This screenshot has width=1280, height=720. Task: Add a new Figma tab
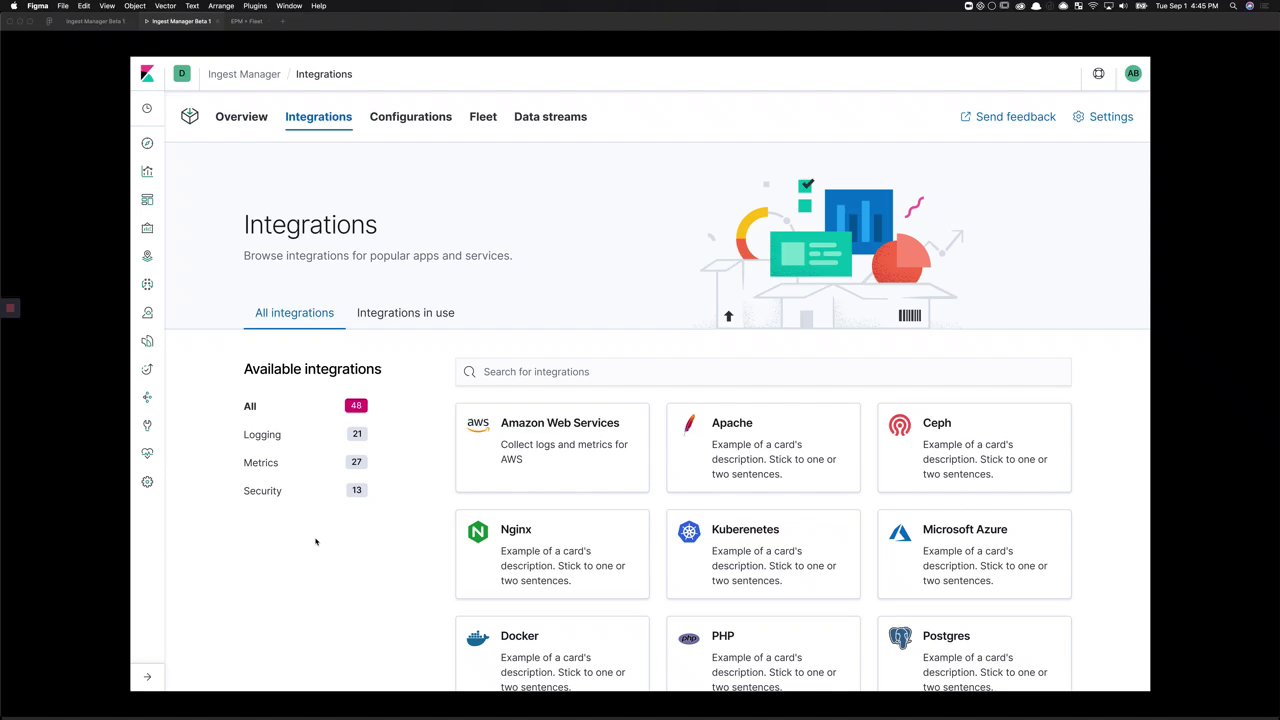coord(282,21)
